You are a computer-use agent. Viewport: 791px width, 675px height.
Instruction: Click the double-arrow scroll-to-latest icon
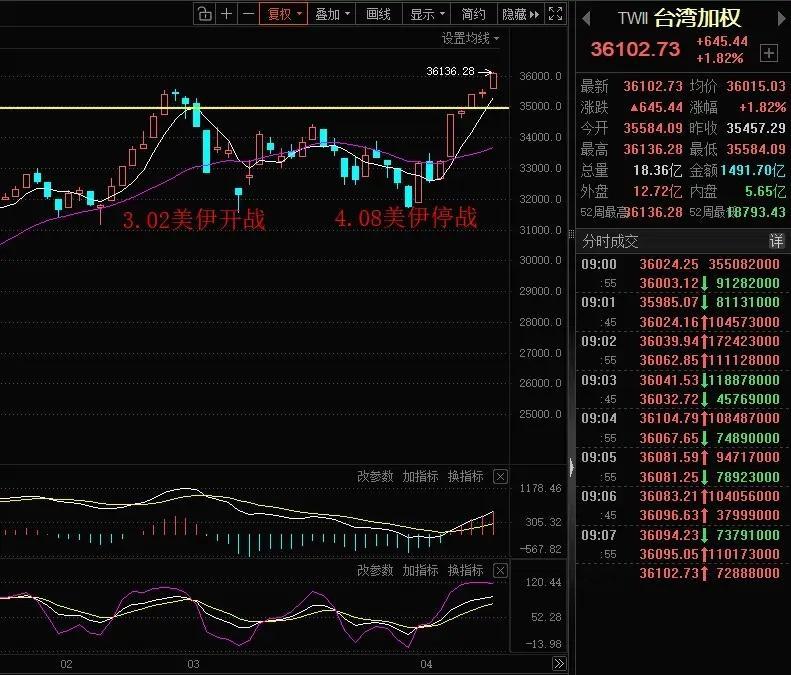tap(558, 663)
